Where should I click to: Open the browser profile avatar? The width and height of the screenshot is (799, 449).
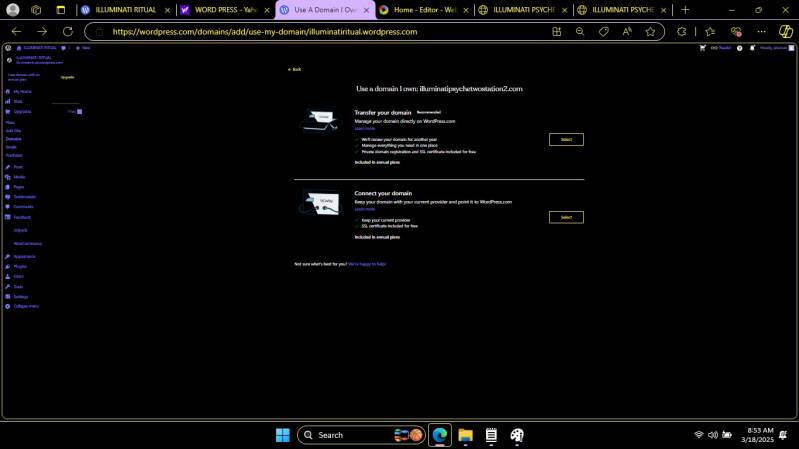pyautogui.click(x=13, y=10)
